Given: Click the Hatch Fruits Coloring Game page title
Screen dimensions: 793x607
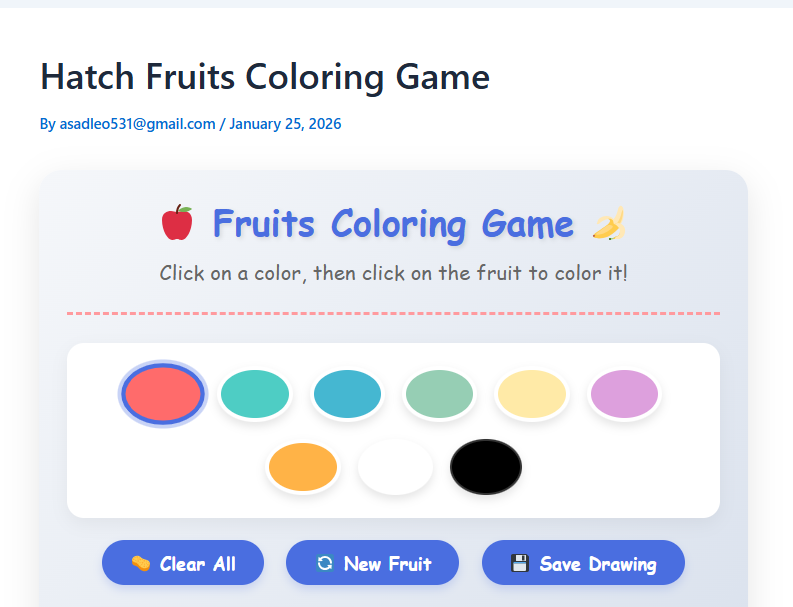Looking at the screenshot, I should pos(265,77).
